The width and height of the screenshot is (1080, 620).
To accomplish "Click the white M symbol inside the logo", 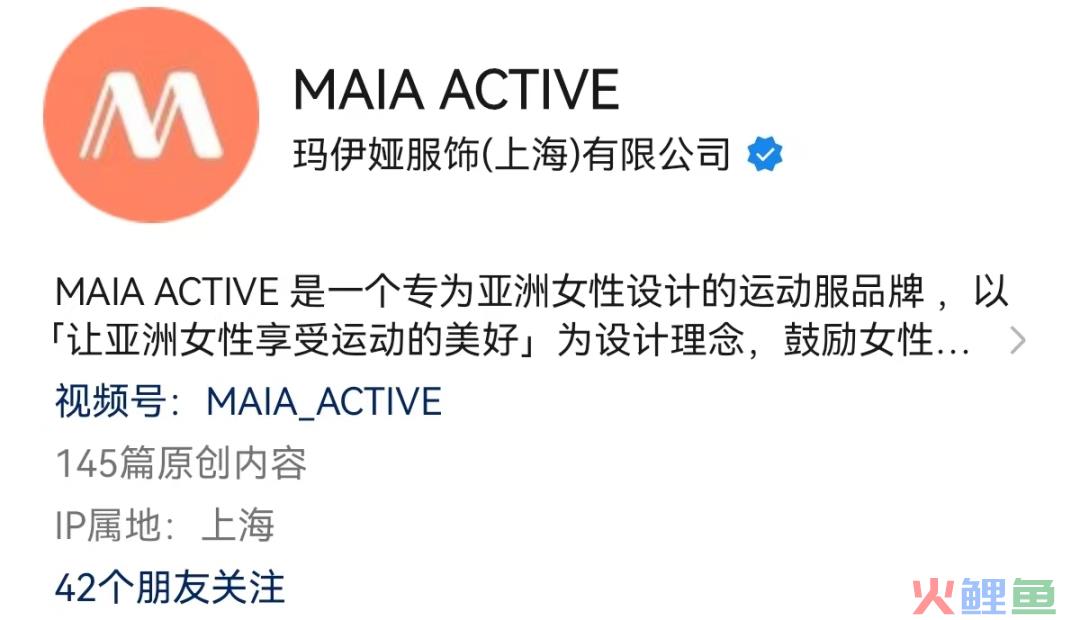I will [x=151, y=114].
